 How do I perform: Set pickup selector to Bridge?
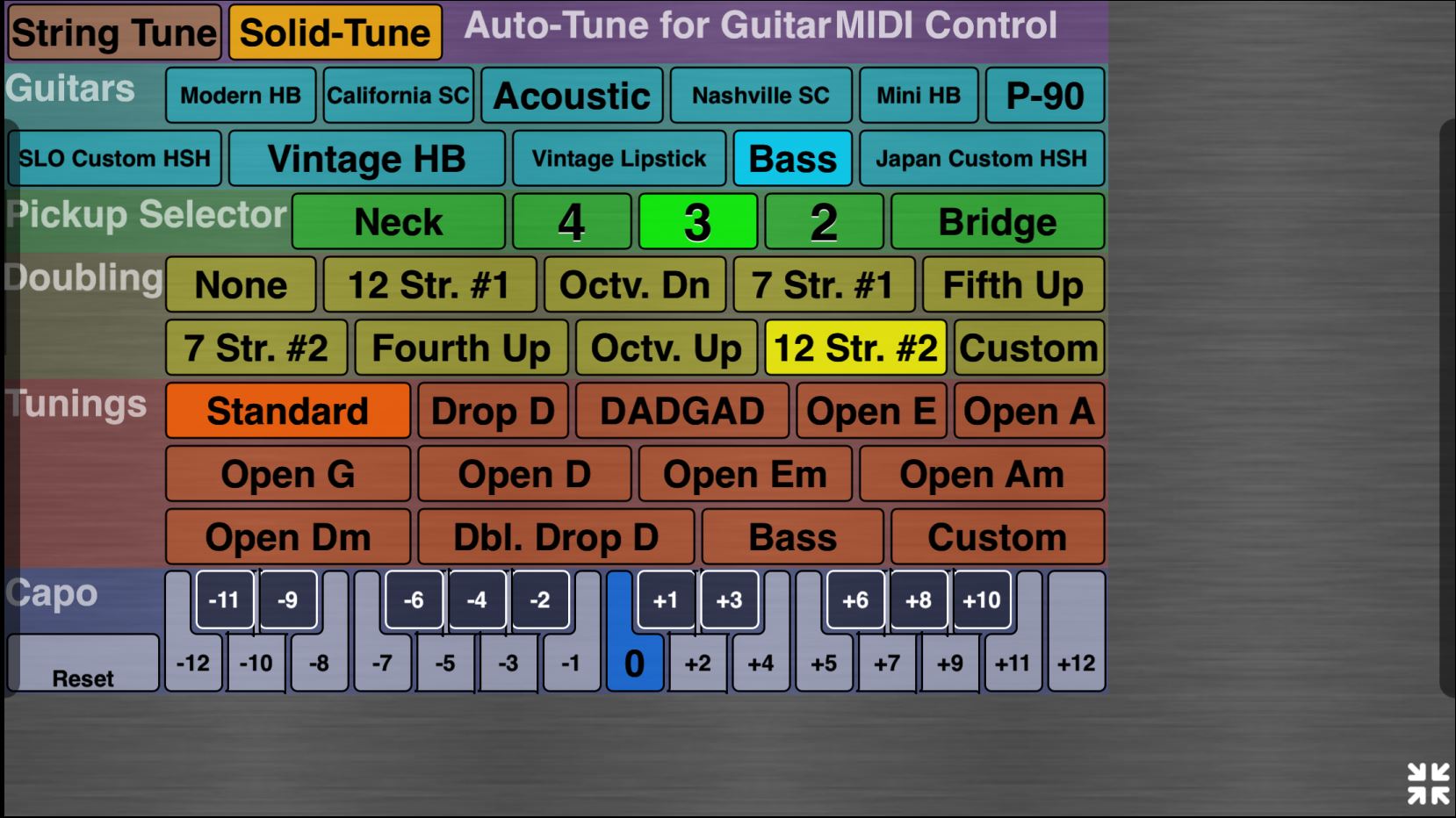point(998,221)
